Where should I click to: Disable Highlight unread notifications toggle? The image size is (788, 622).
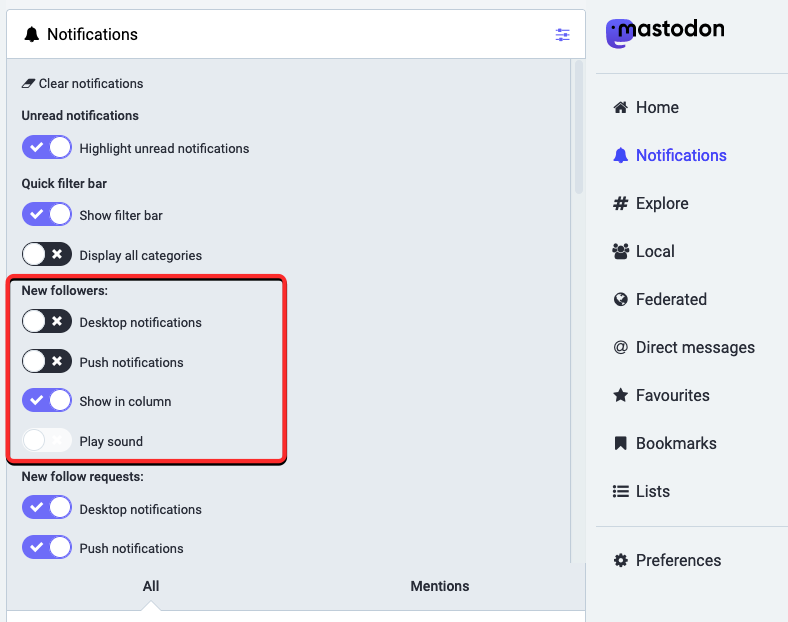pos(47,148)
